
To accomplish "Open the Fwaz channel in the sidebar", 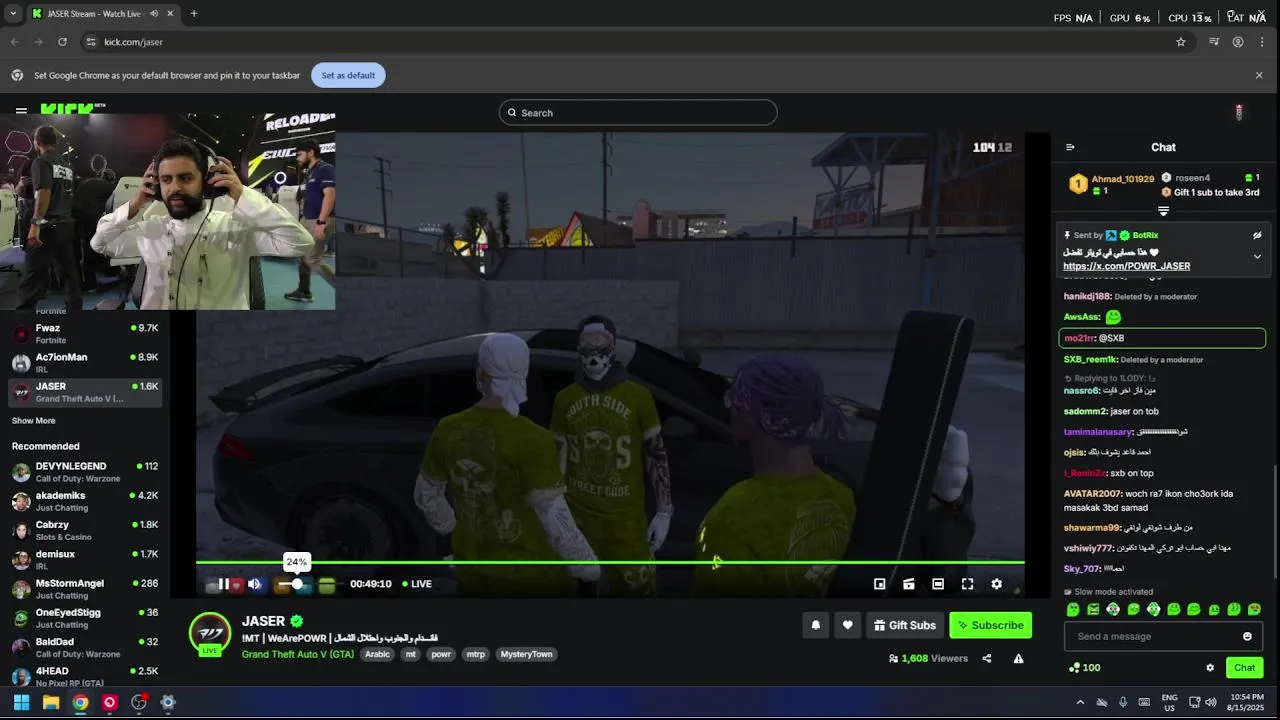I will pos(84,334).
